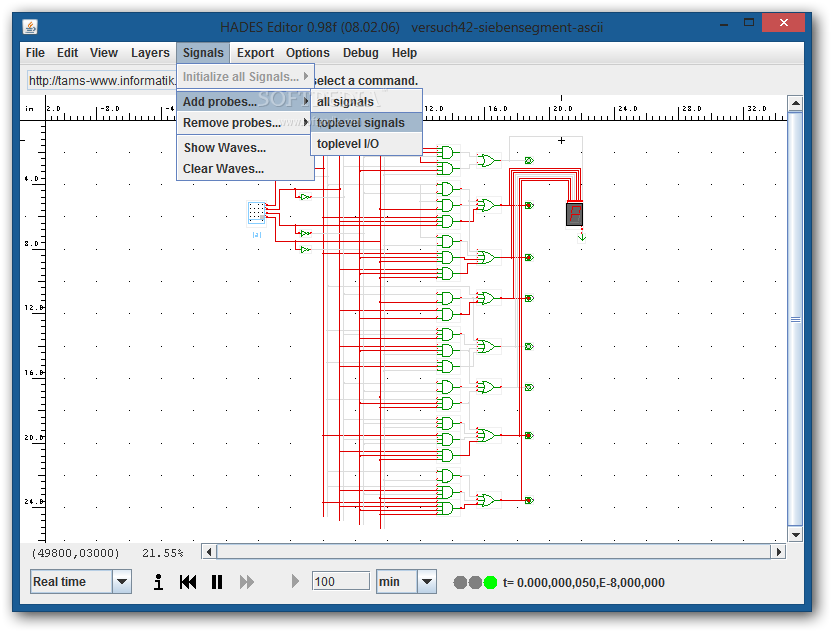Click the horizontal scrollbar track
The height and width of the screenshot is (632, 832).
[x=493, y=552]
